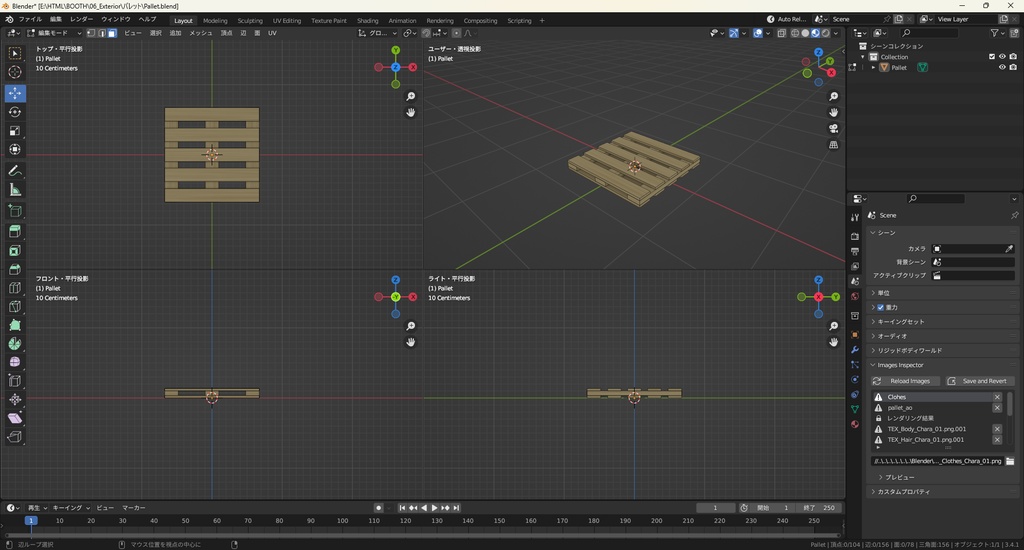Select the Annotate pencil tool
Viewport: 1024px width, 550px height.
tap(15, 171)
